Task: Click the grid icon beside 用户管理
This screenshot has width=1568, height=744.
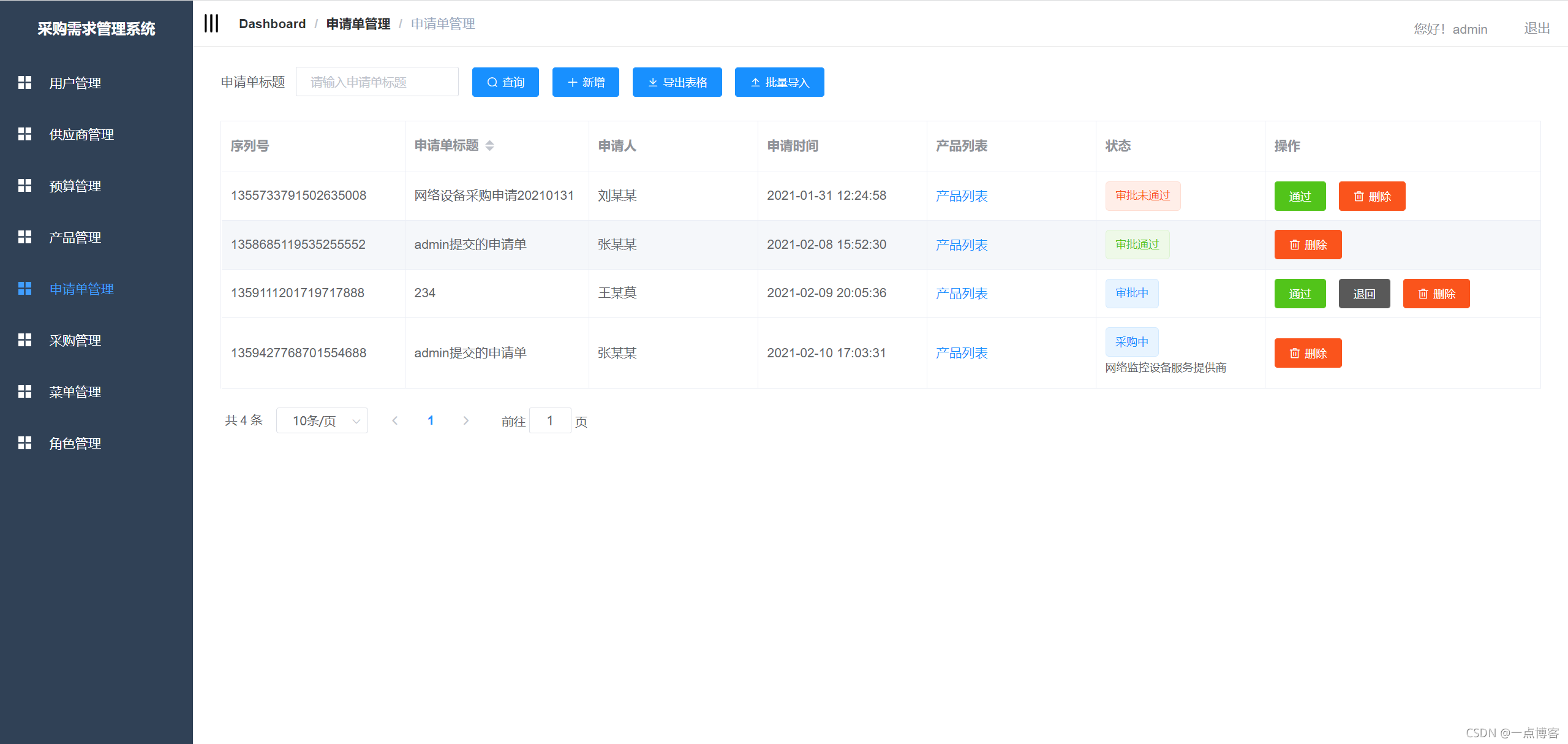Action: point(25,83)
